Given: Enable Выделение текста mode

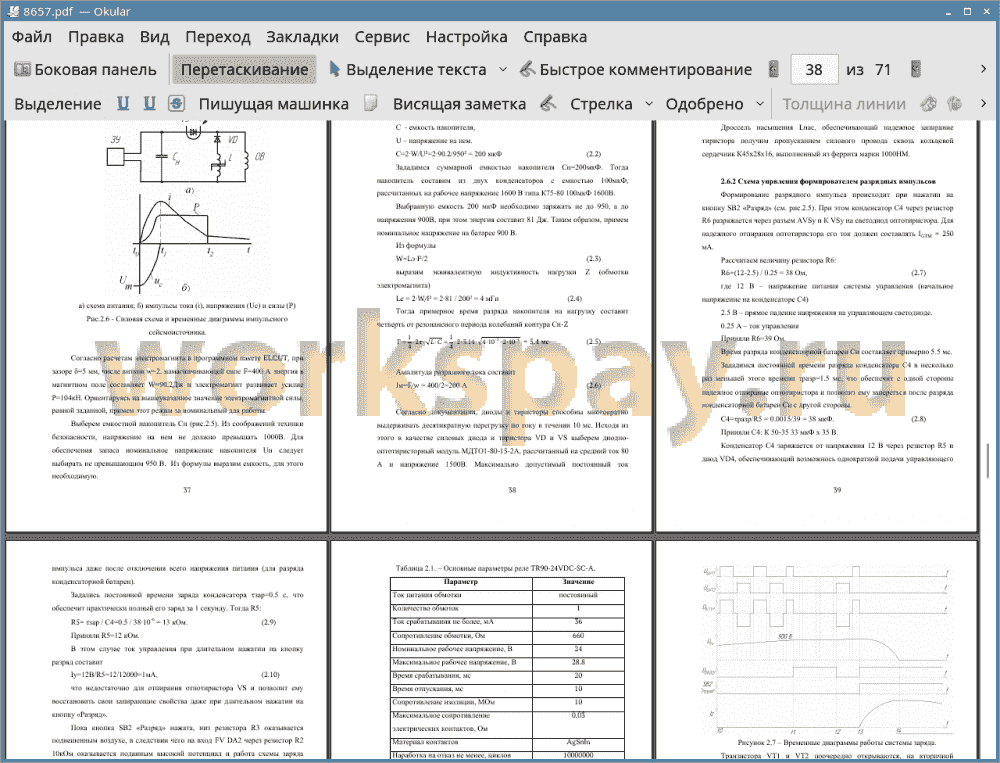Looking at the screenshot, I should tap(408, 70).
